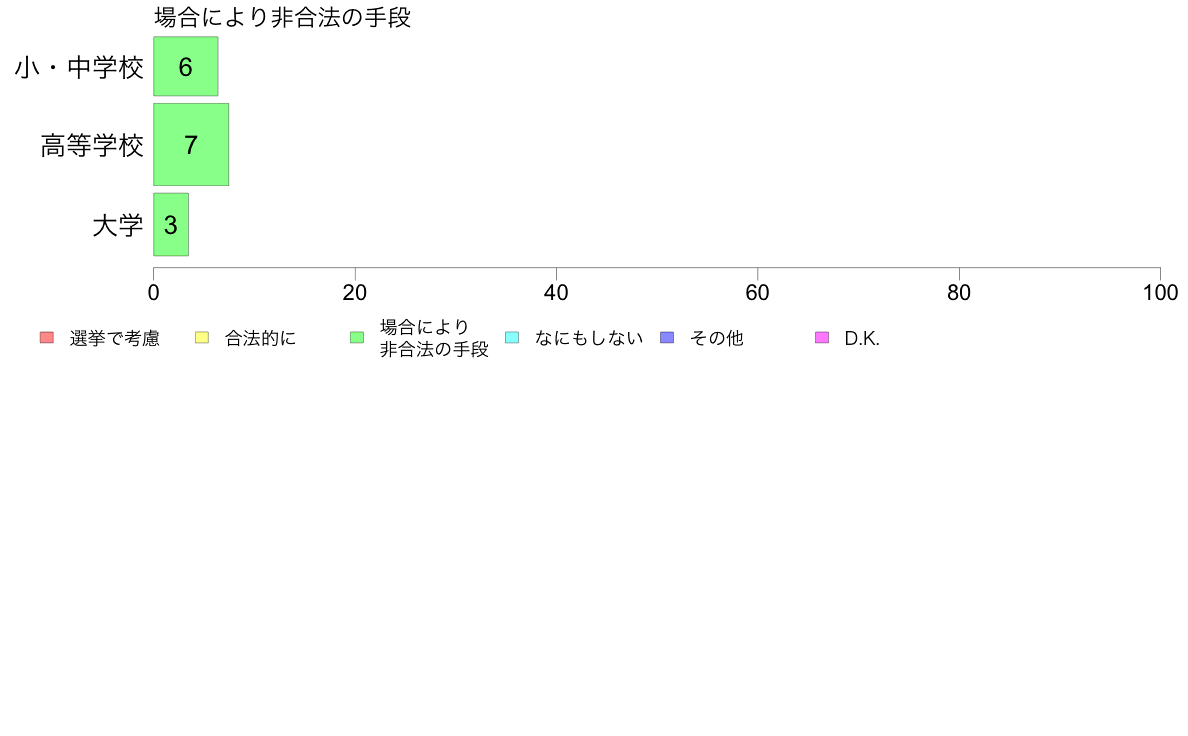
Task: Click the 小・中学校 category label
Action: tap(79, 67)
